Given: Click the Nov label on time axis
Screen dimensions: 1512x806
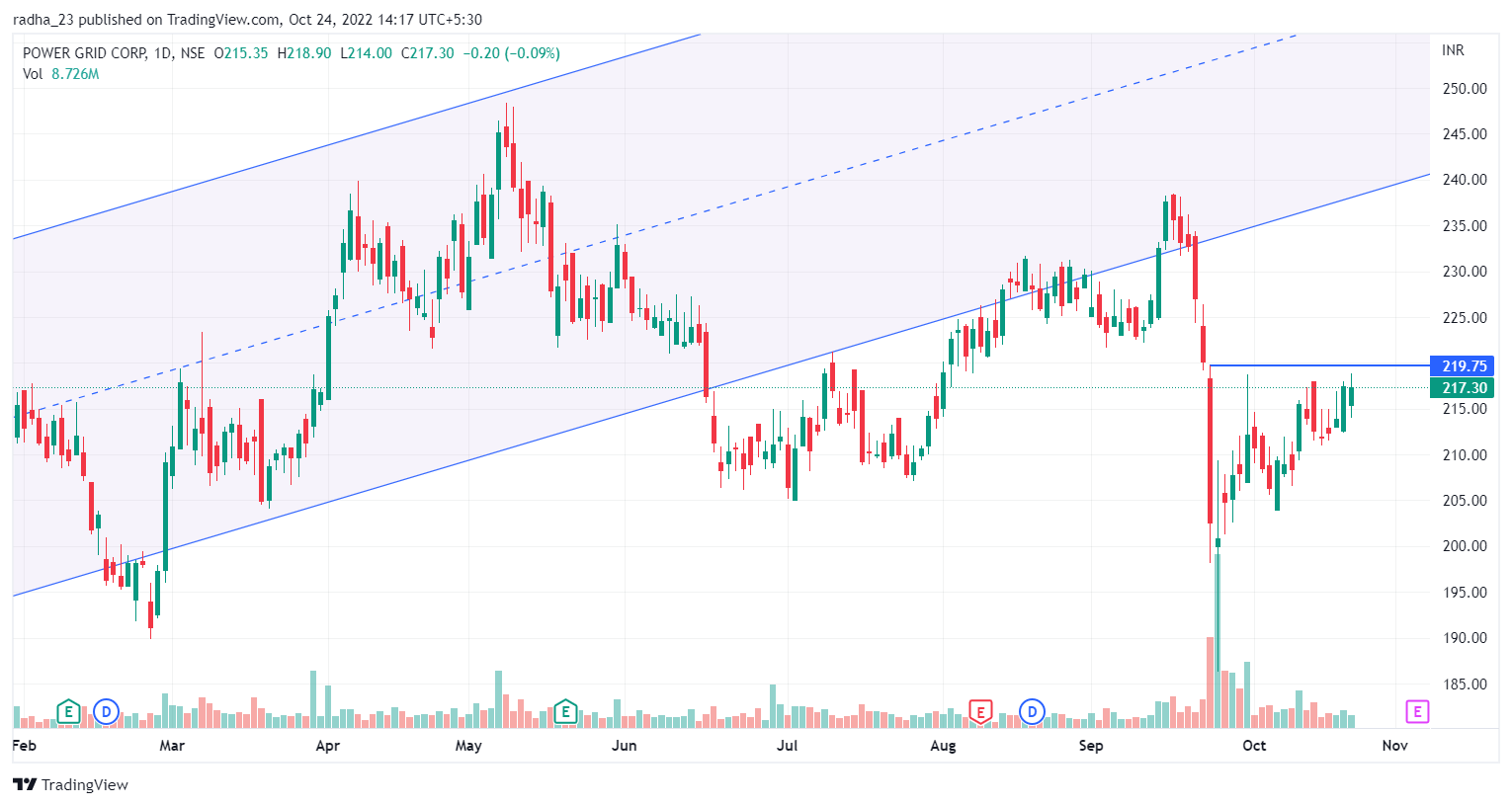Looking at the screenshot, I should tap(1394, 746).
